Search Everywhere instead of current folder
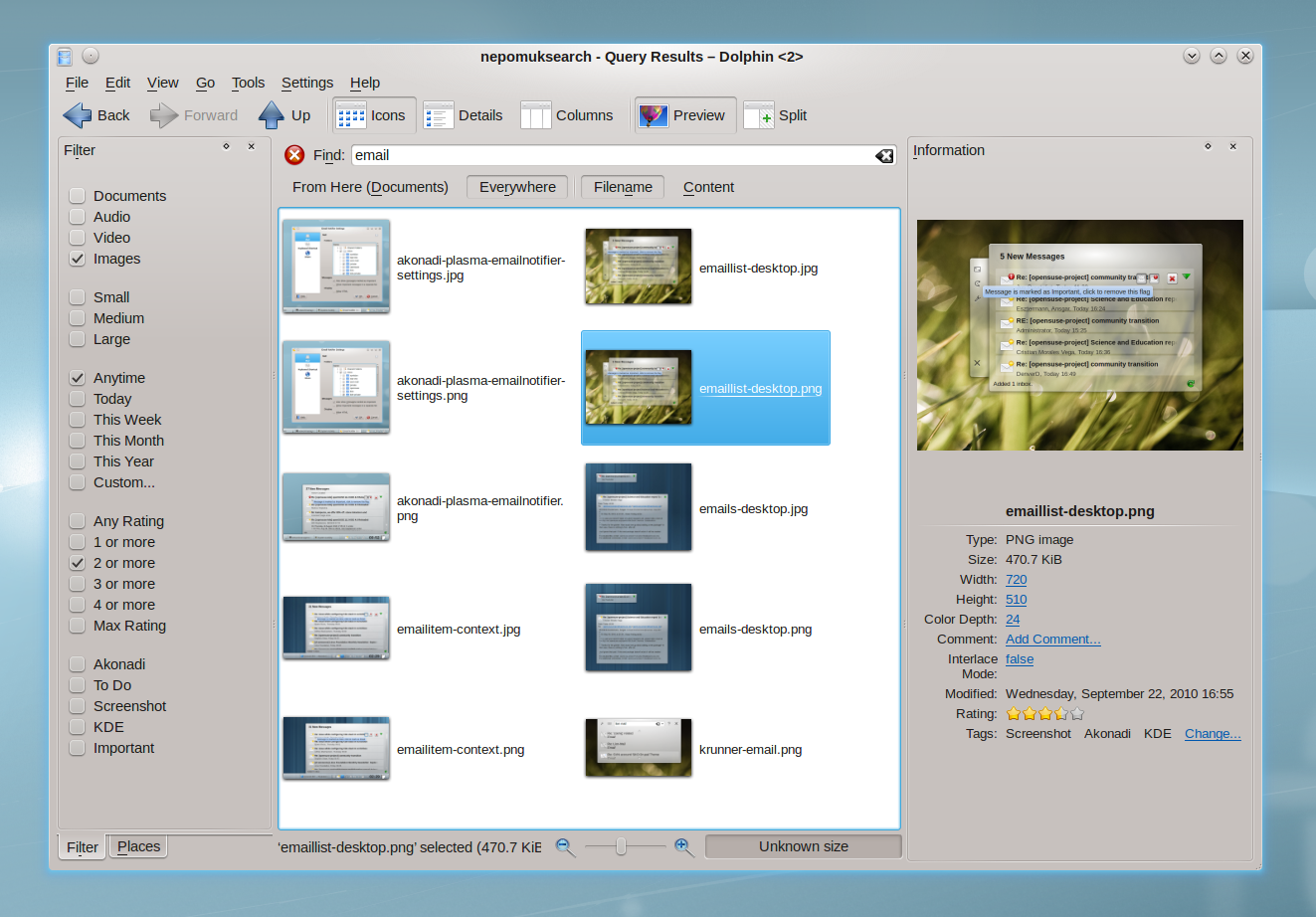Screen dimensions: 1316x917 (516, 187)
